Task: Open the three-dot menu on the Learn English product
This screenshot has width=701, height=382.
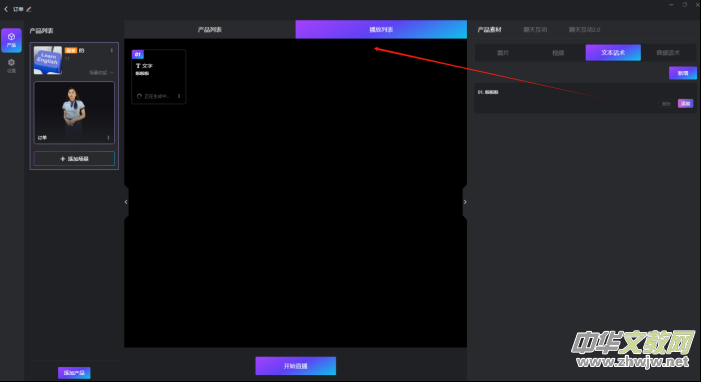Action: 112,51
